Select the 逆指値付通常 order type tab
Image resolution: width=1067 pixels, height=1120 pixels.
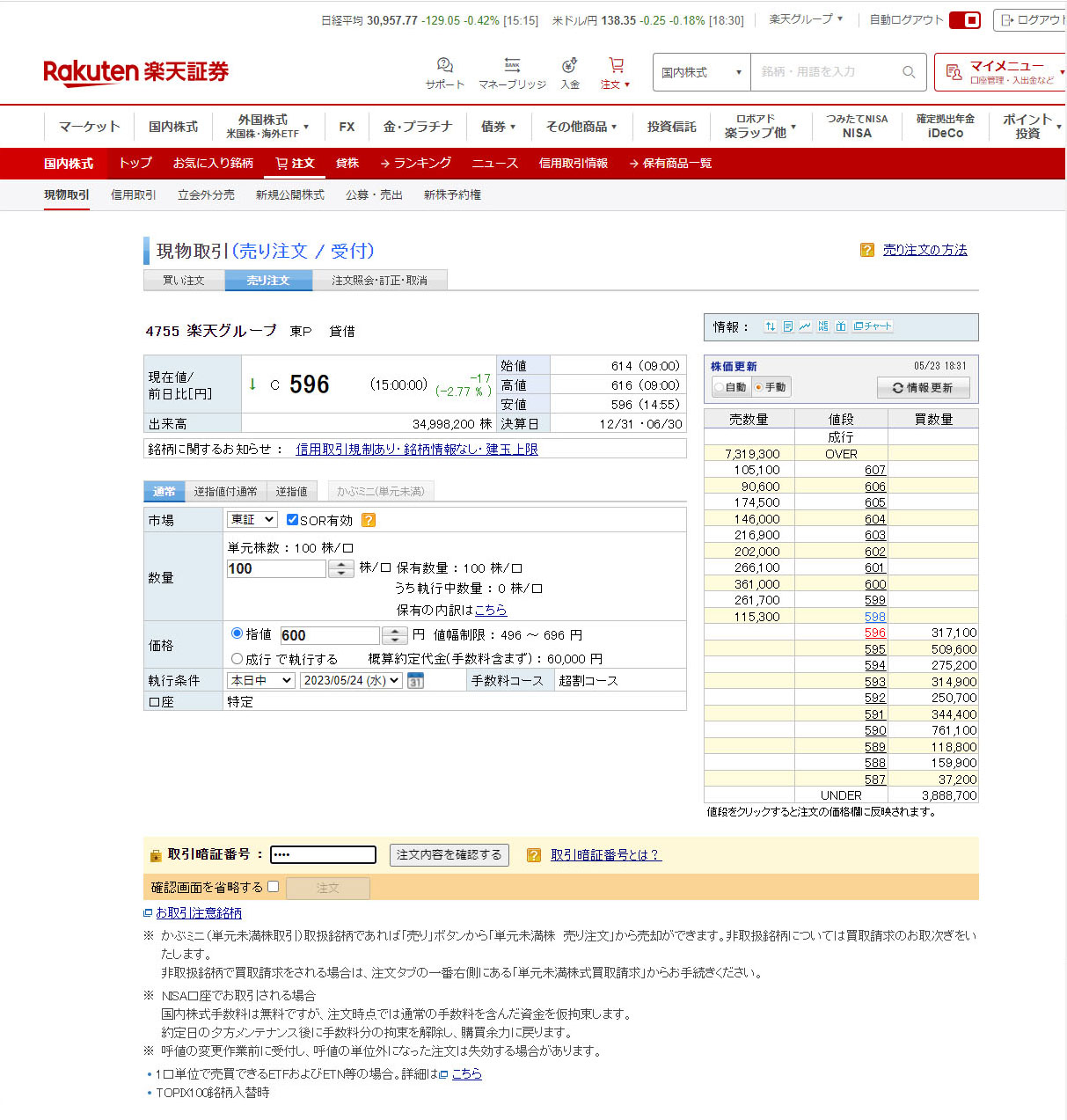[x=225, y=491]
